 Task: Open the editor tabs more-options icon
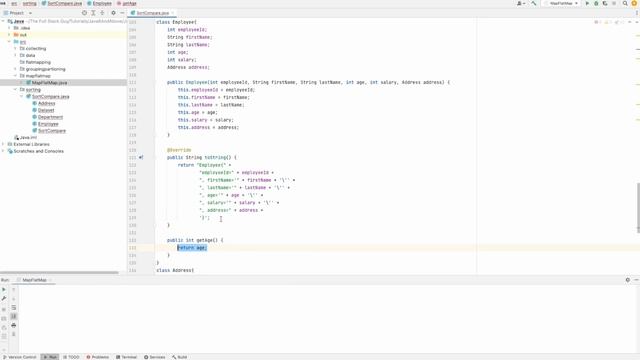[x=636, y=13]
